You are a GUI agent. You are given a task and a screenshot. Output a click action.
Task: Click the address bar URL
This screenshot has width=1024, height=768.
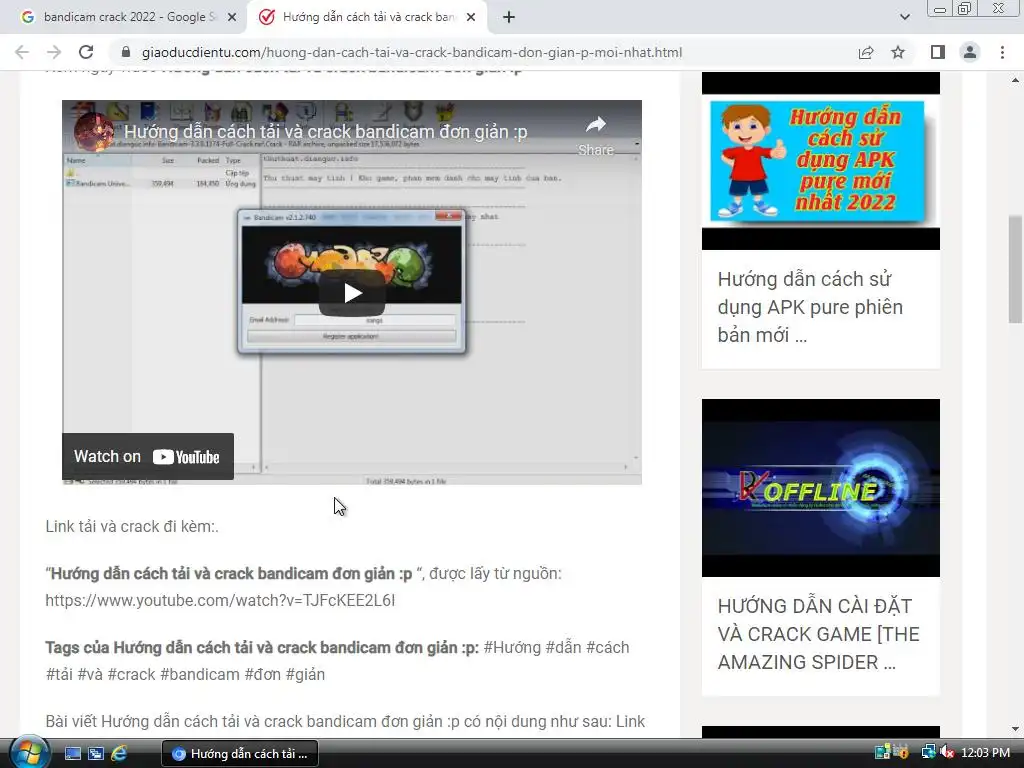click(x=411, y=52)
